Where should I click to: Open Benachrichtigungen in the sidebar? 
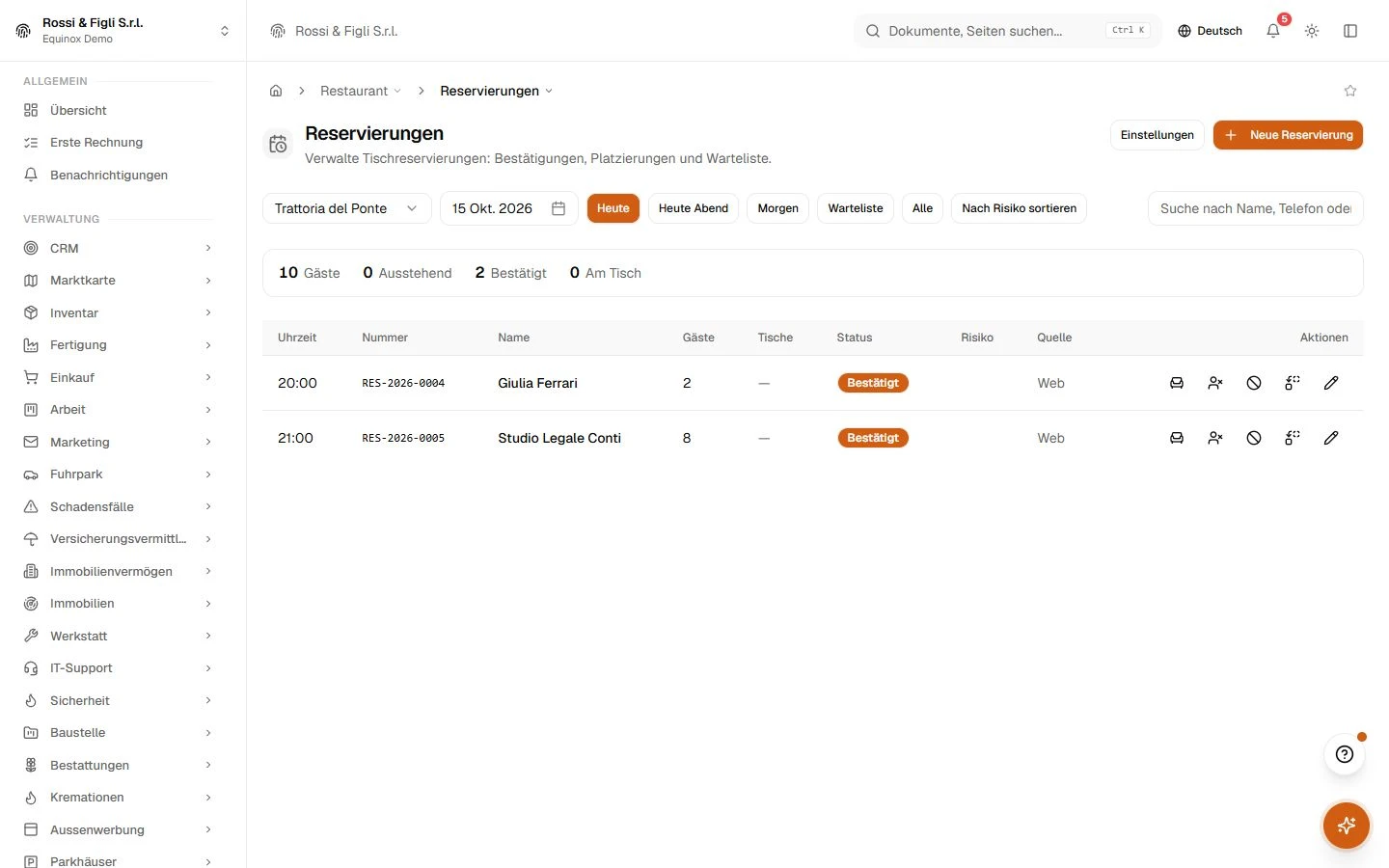[118, 175]
